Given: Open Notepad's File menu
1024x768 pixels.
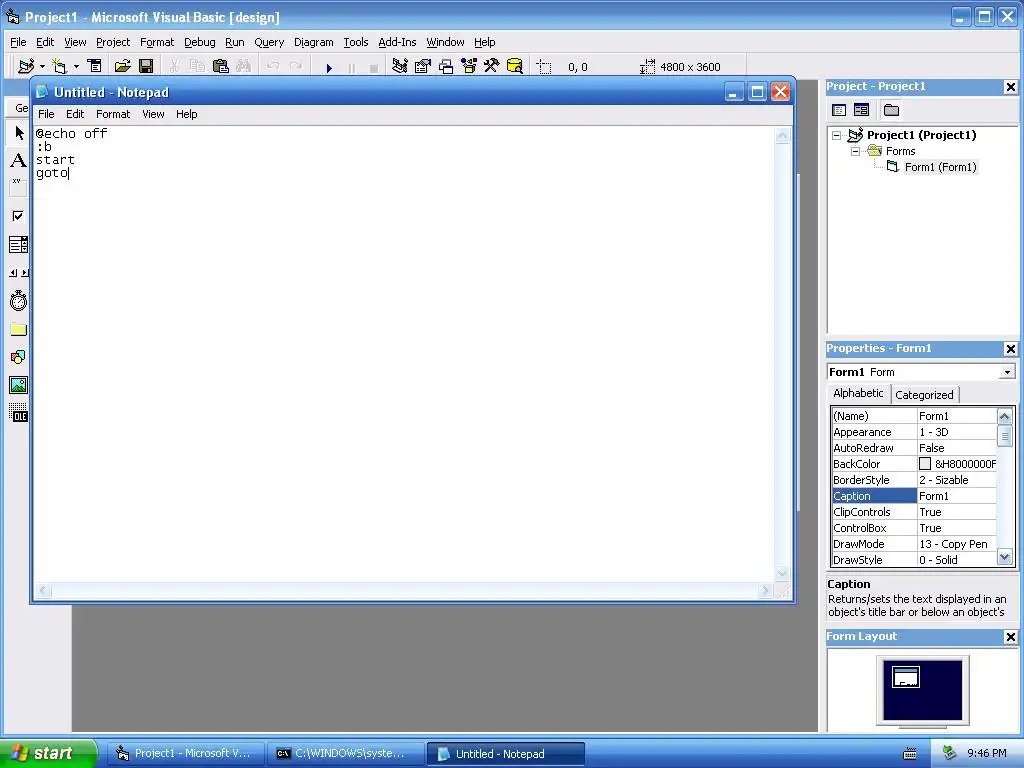Looking at the screenshot, I should [x=46, y=114].
